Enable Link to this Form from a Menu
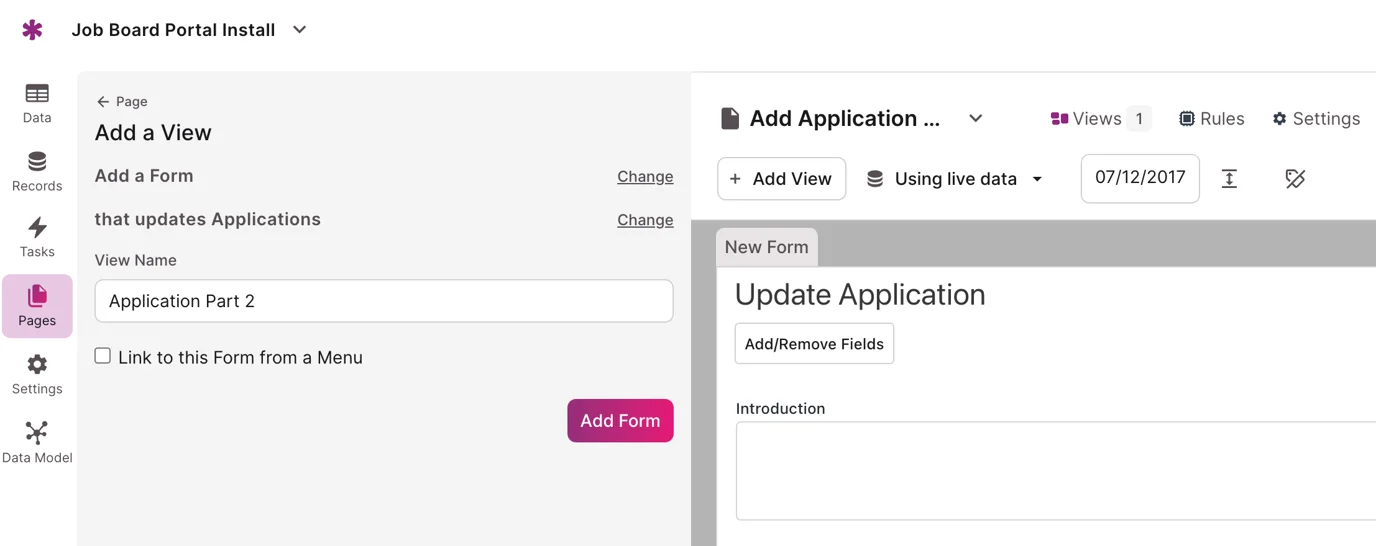 [x=103, y=356]
